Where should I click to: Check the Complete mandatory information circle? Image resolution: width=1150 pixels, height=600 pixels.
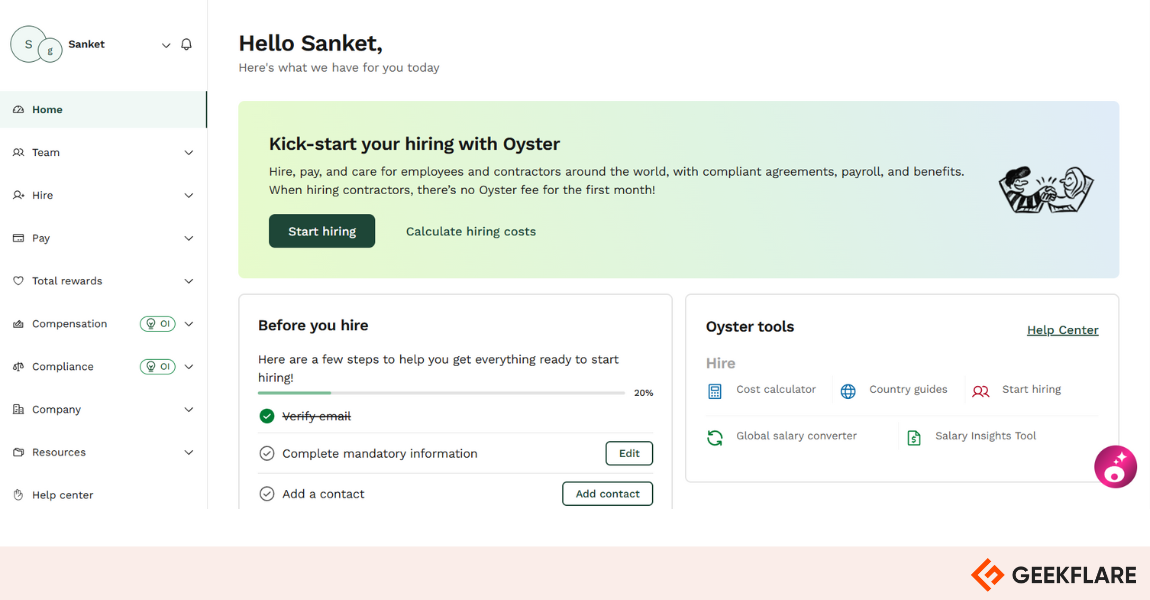267,453
